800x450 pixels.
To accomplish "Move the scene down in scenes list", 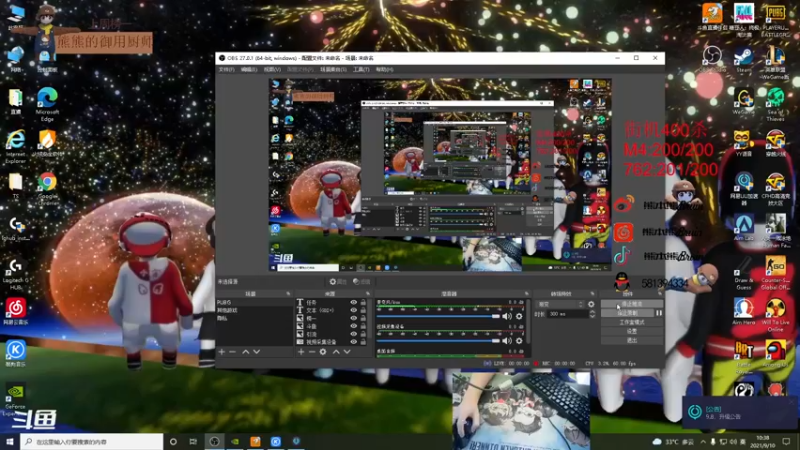I will (x=257, y=352).
